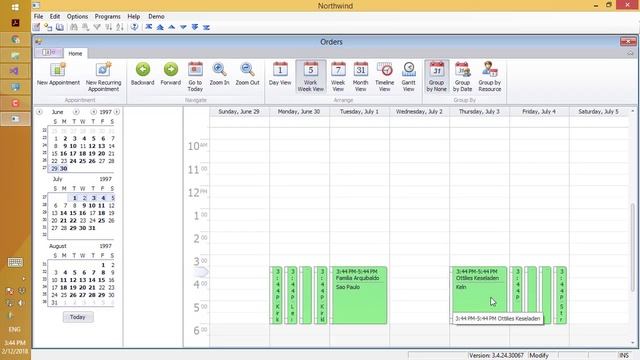Viewport: 640px width, 360px height.
Task: Open the File menu
Action: pos(38,16)
